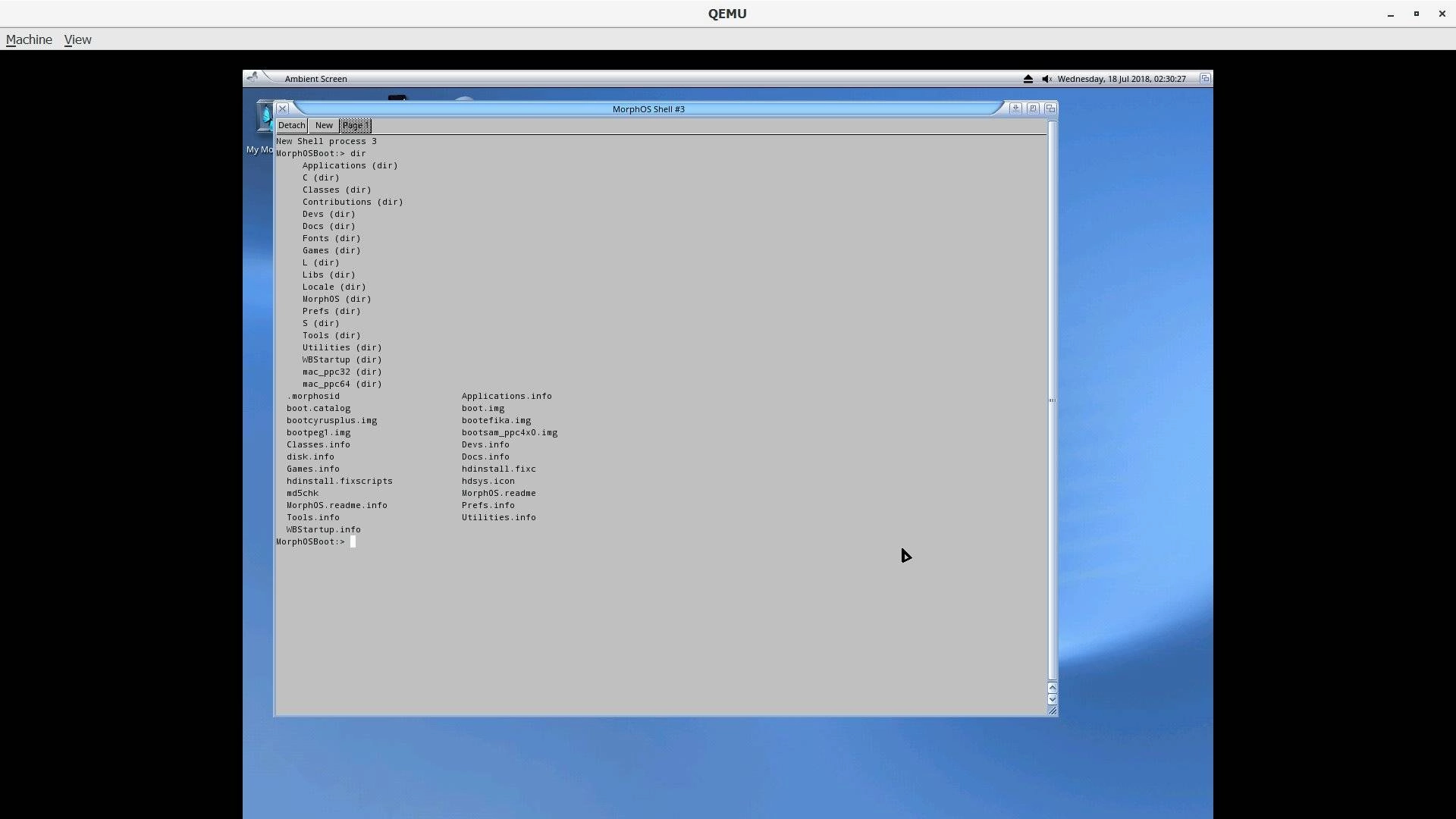Click the shell prompt cursor line
The width and height of the screenshot is (1456, 819).
[315, 541]
